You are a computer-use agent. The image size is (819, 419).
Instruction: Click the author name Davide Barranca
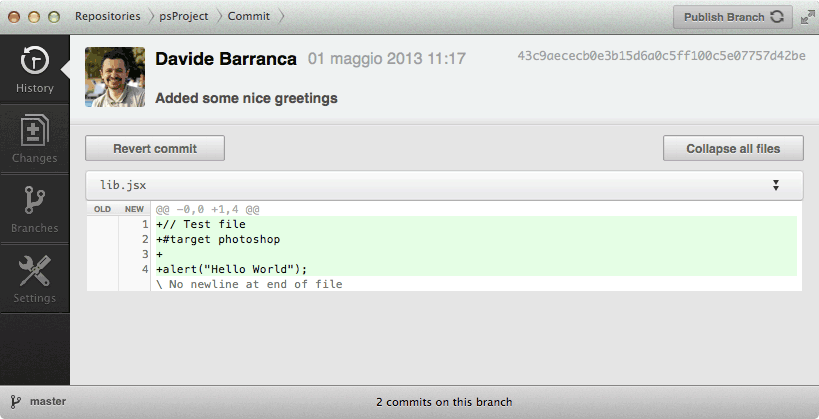click(x=226, y=59)
